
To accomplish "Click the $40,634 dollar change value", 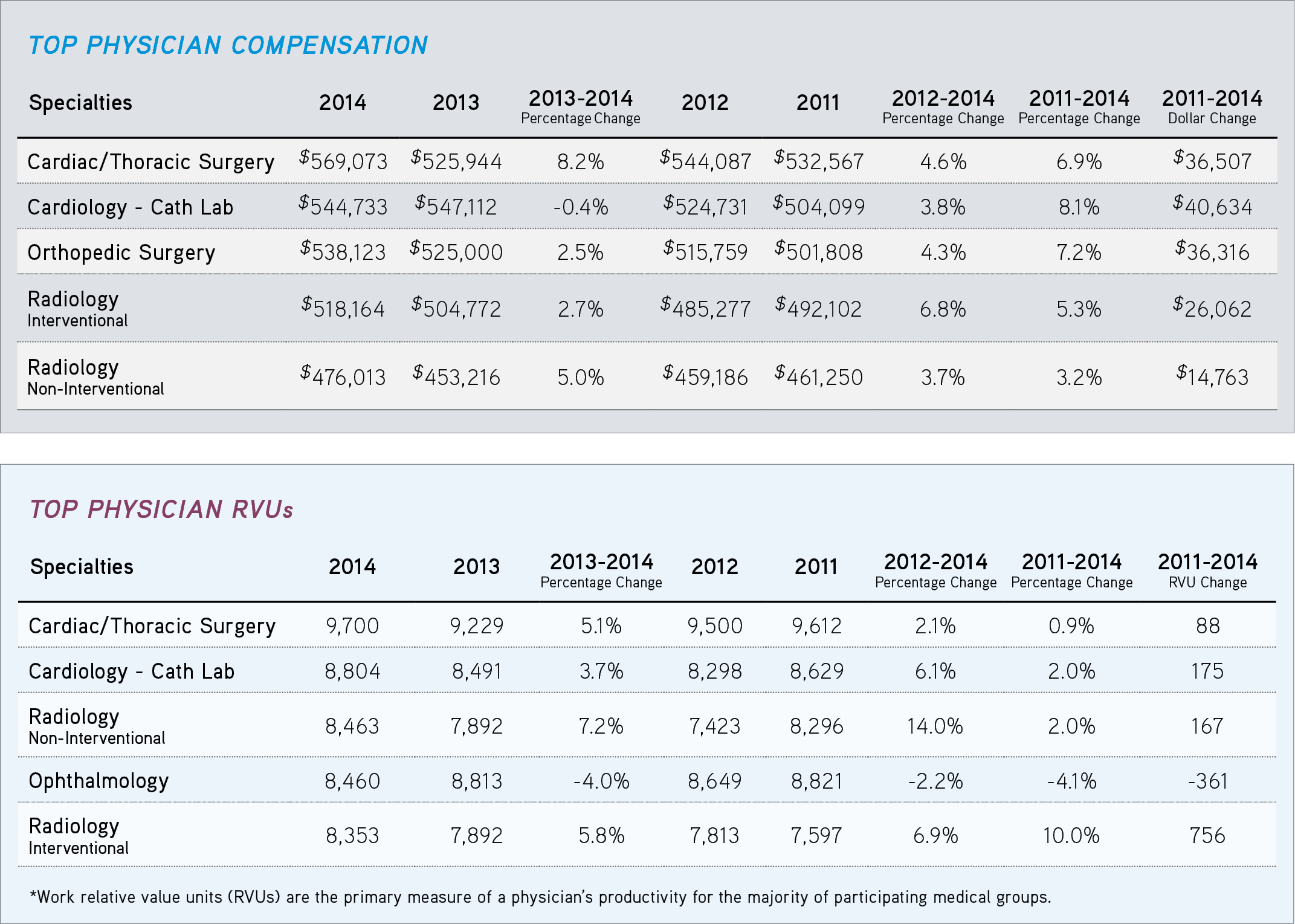I will [1212, 207].
